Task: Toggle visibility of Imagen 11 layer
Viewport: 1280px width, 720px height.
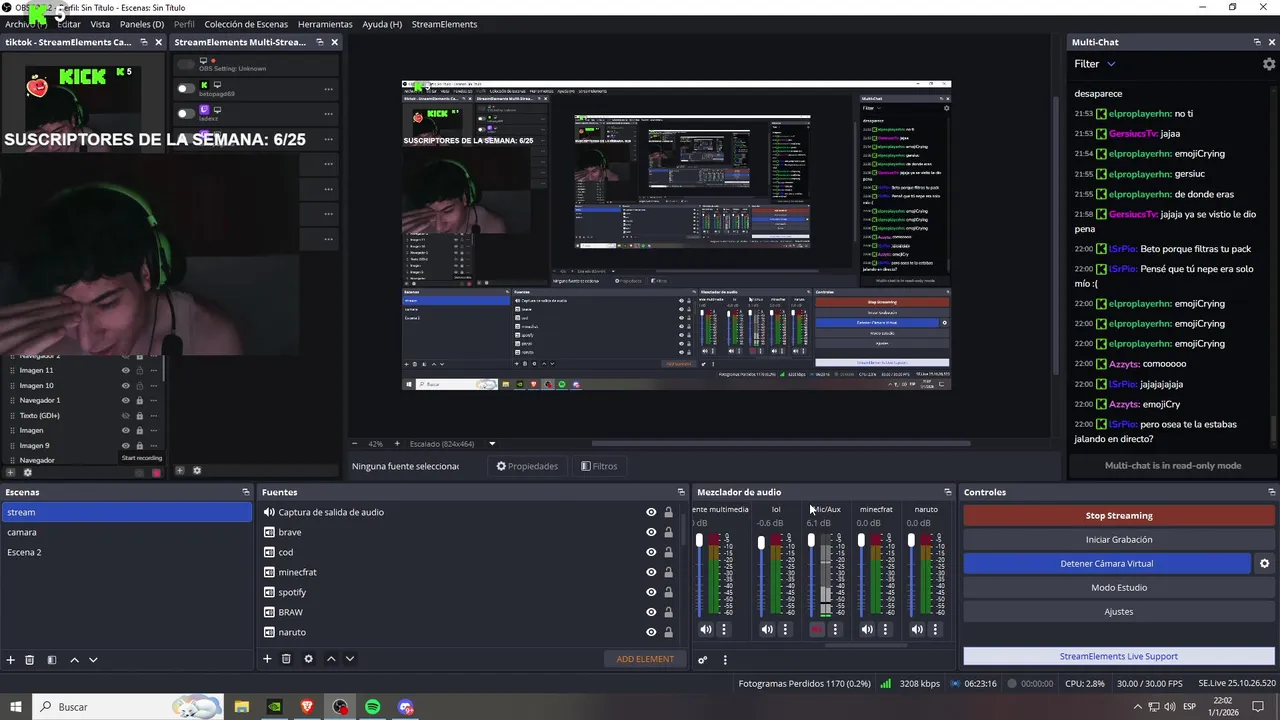Action: (126, 370)
